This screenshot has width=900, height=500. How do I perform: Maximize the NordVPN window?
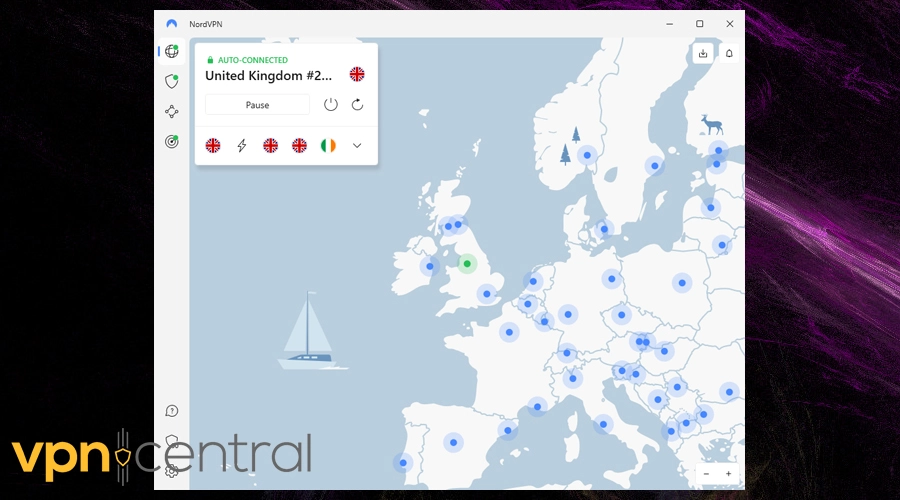tap(700, 24)
